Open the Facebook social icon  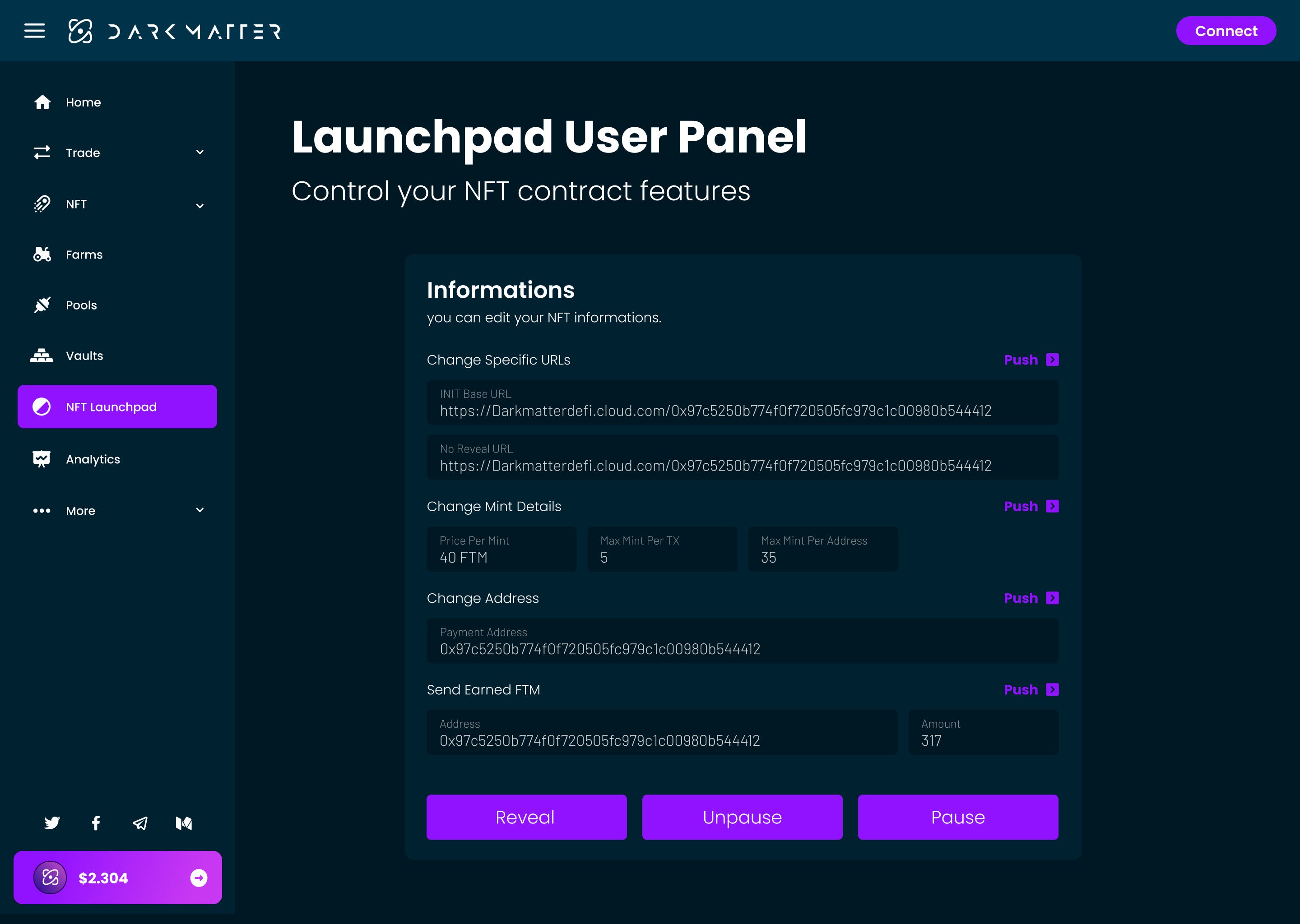coord(96,823)
